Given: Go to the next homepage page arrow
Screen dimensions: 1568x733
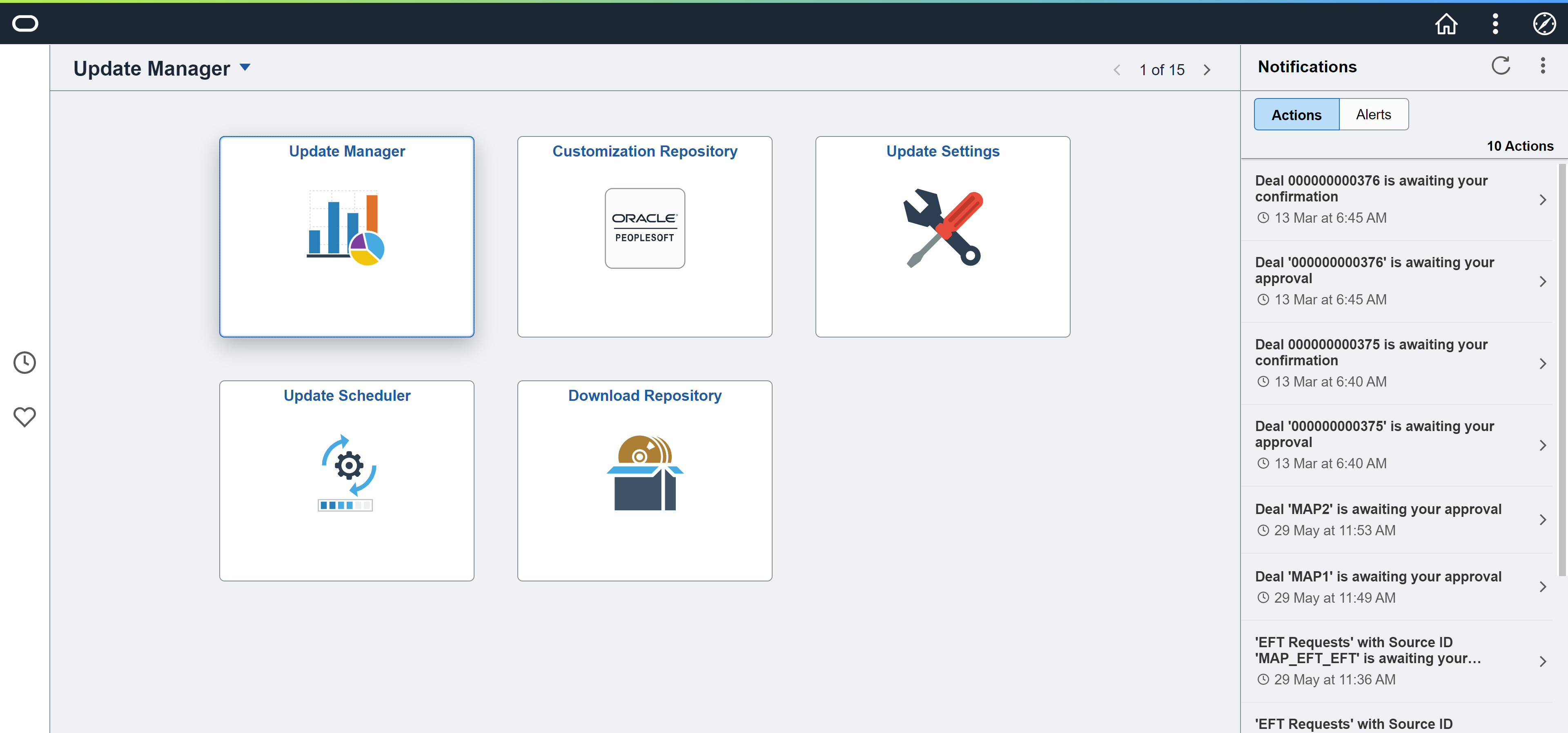Looking at the screenshot, I should [x=1207, y=69].
